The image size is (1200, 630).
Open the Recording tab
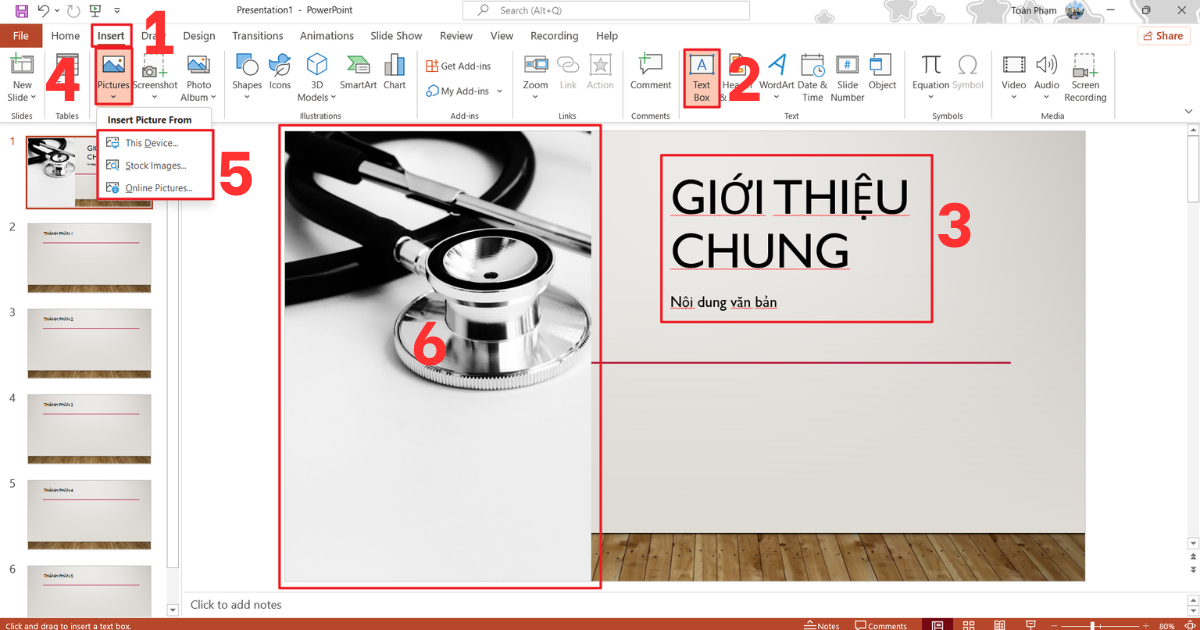tap(554, 36)
